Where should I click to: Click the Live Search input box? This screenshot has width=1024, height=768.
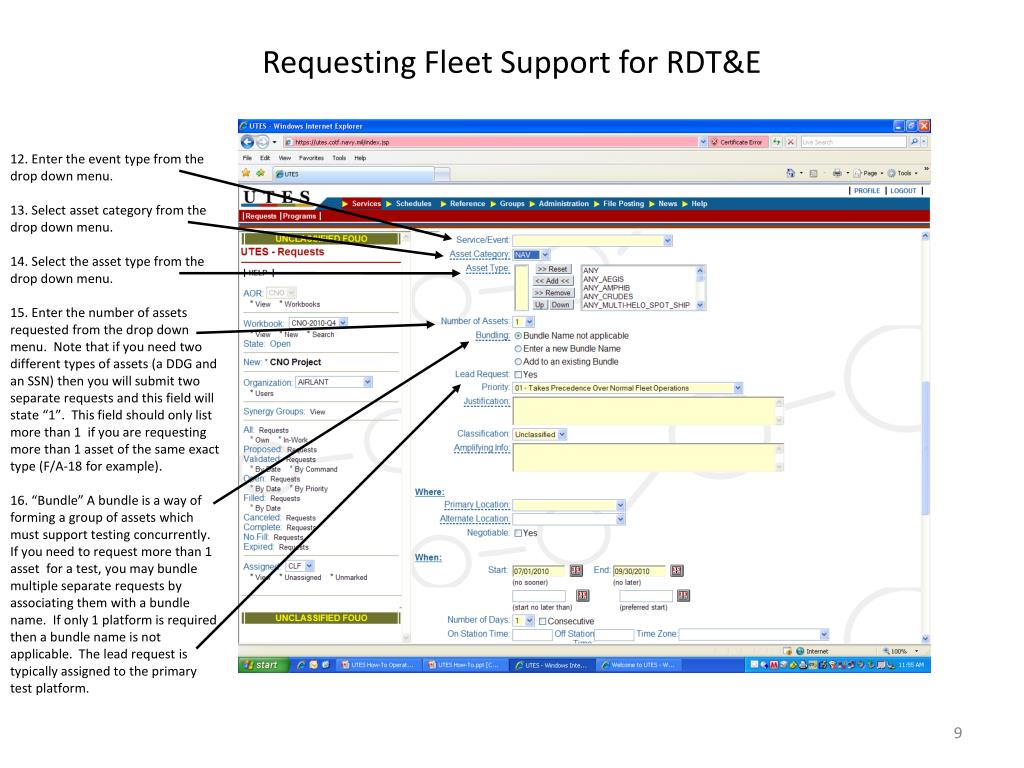(x=854, y=142)
